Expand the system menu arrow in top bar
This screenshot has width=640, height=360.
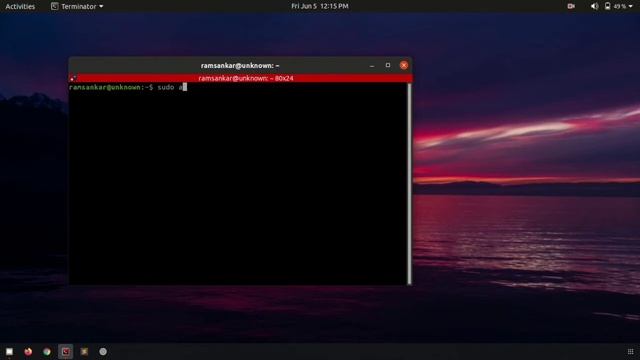coord(631,7)
